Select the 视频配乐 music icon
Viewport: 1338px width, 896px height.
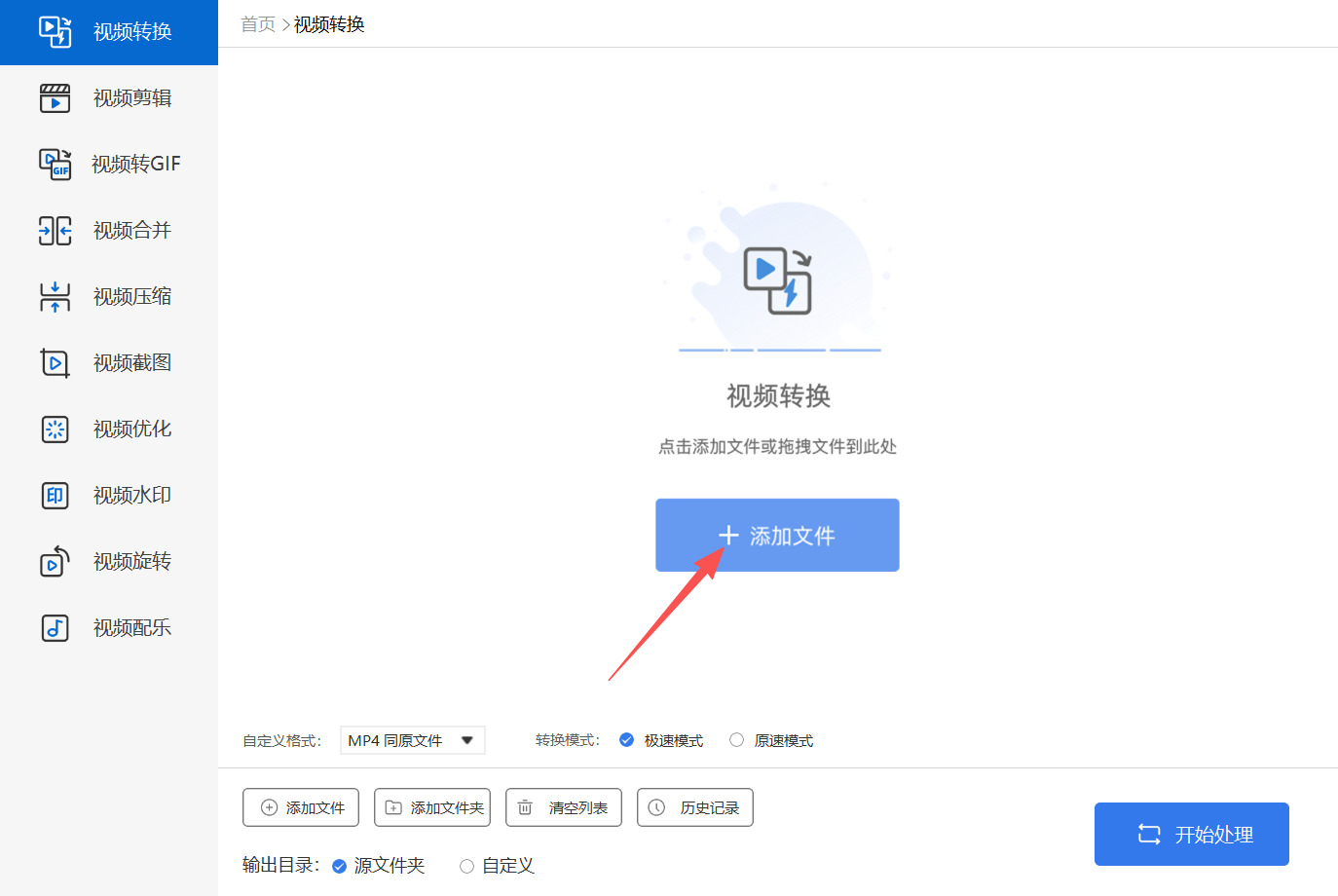55,627
